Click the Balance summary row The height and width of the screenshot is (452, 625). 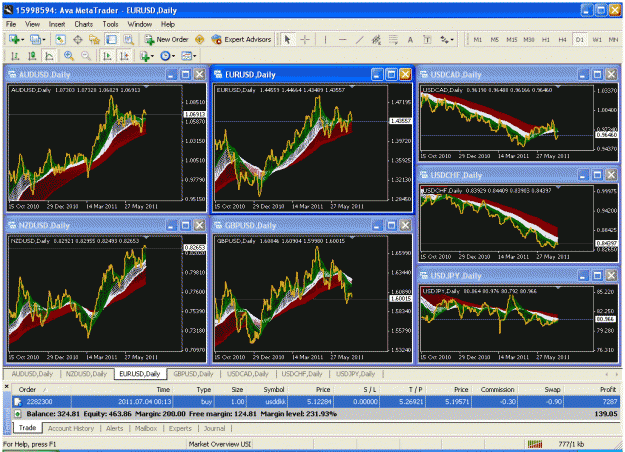pyautogui.click(x=316, y=414)
